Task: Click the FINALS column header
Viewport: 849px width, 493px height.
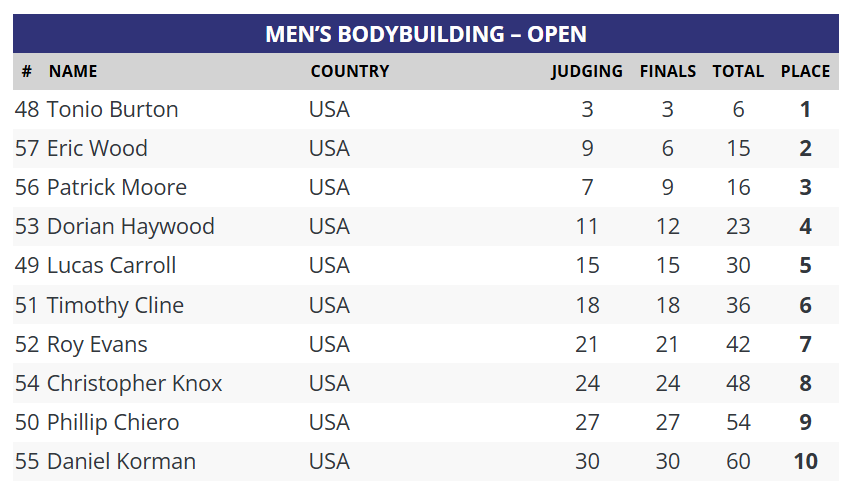Action: [668, 71]
